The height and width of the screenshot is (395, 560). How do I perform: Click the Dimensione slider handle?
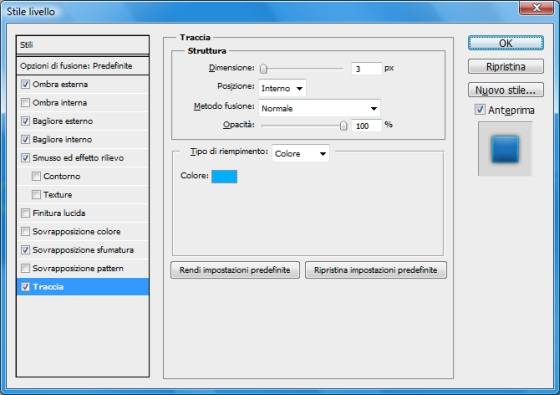264,69
